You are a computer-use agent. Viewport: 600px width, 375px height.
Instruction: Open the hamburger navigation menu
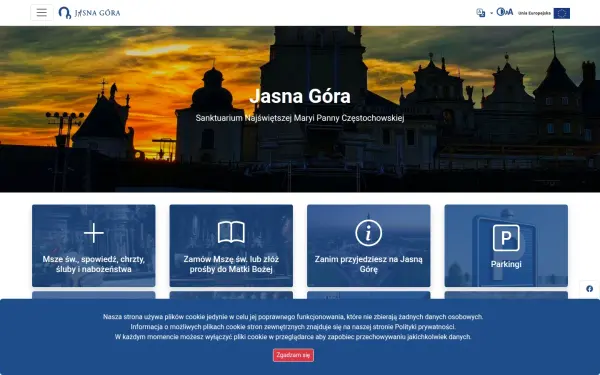(x=42, y=13)
